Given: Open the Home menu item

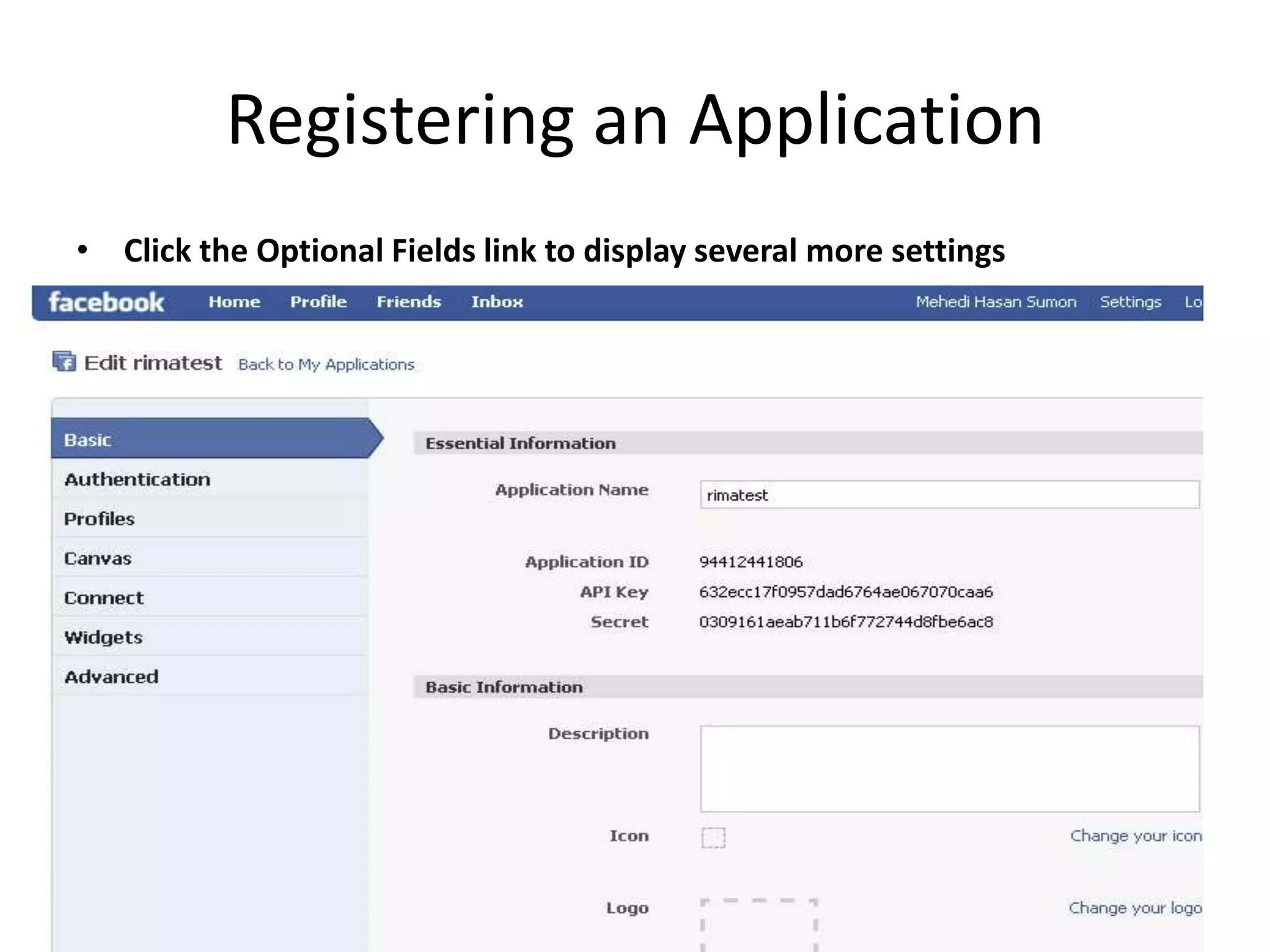Looking at the screenshot, I should click(x=234, y=302).
